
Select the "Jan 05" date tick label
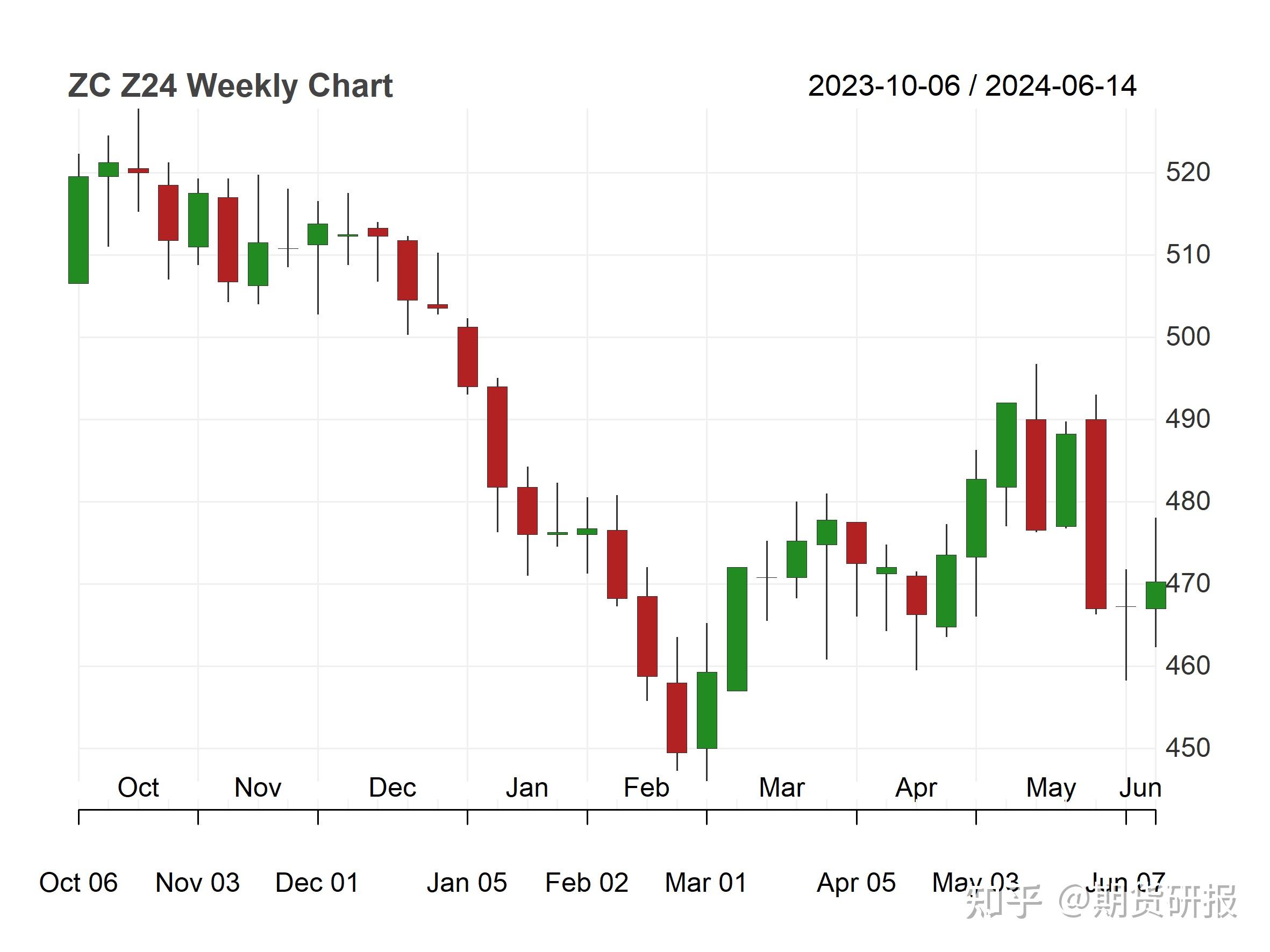click(x=467, y=883)
